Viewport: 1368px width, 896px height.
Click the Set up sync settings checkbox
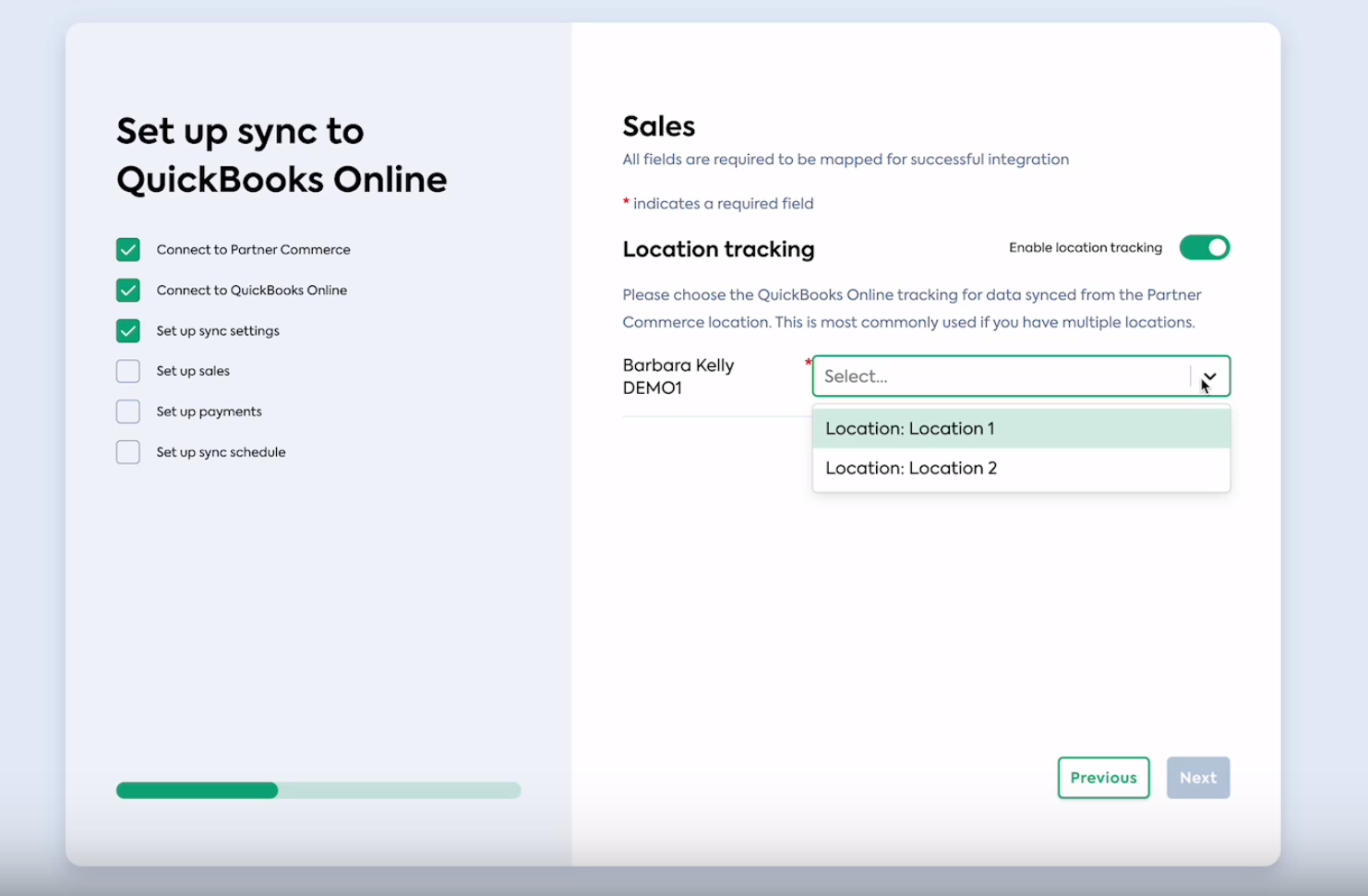click(128, 330)
